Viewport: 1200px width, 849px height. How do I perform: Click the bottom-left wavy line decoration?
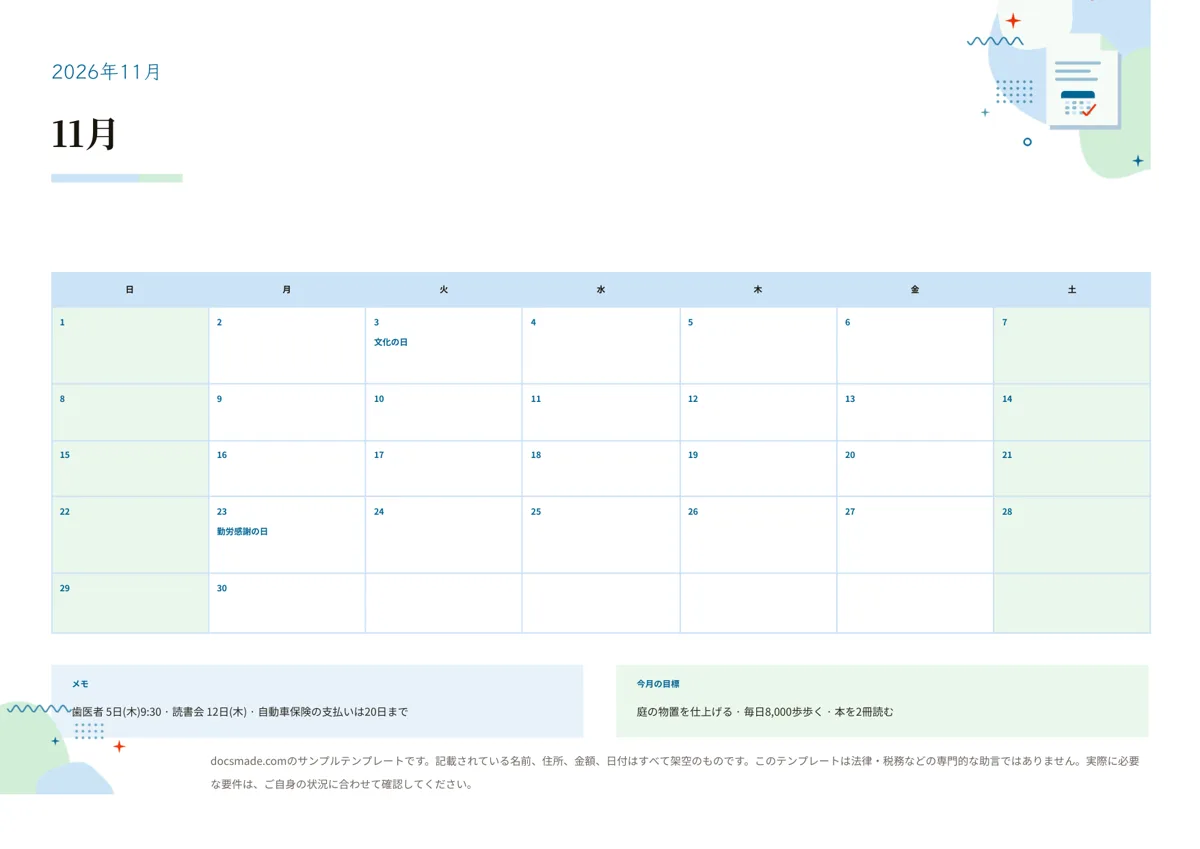[39, 709]
